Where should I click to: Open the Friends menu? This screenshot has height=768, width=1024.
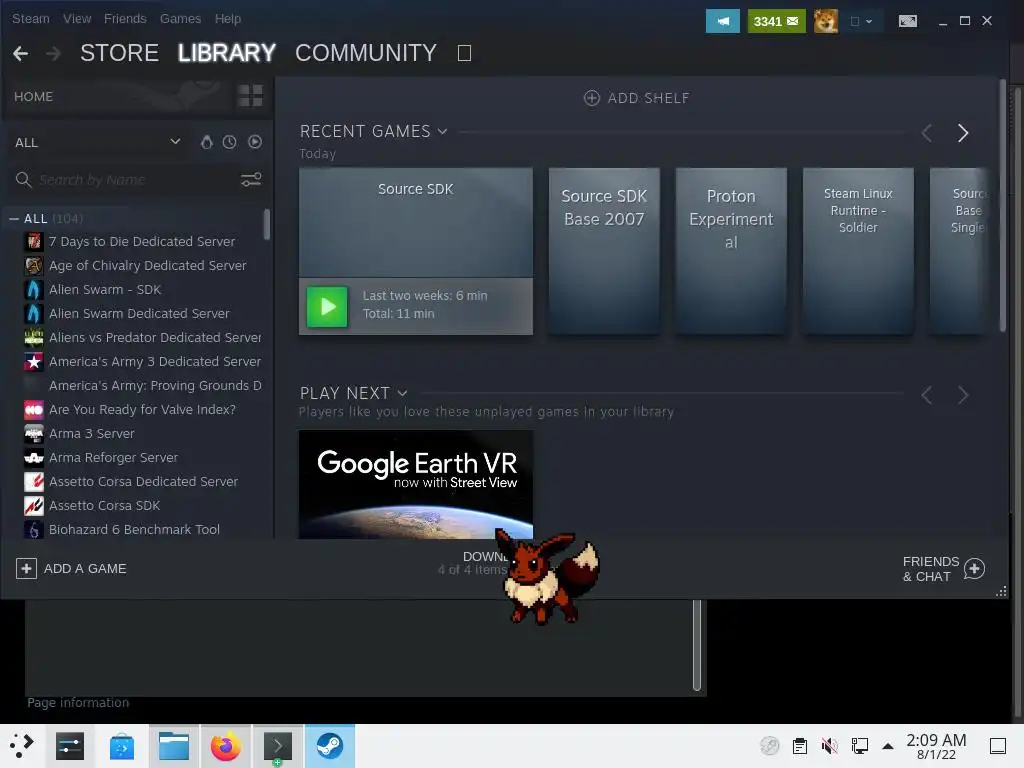[x=125, y=19]
